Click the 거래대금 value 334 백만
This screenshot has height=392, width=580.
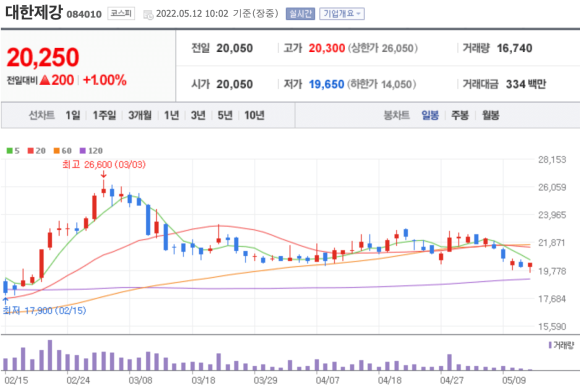click(x=526, y=84)
